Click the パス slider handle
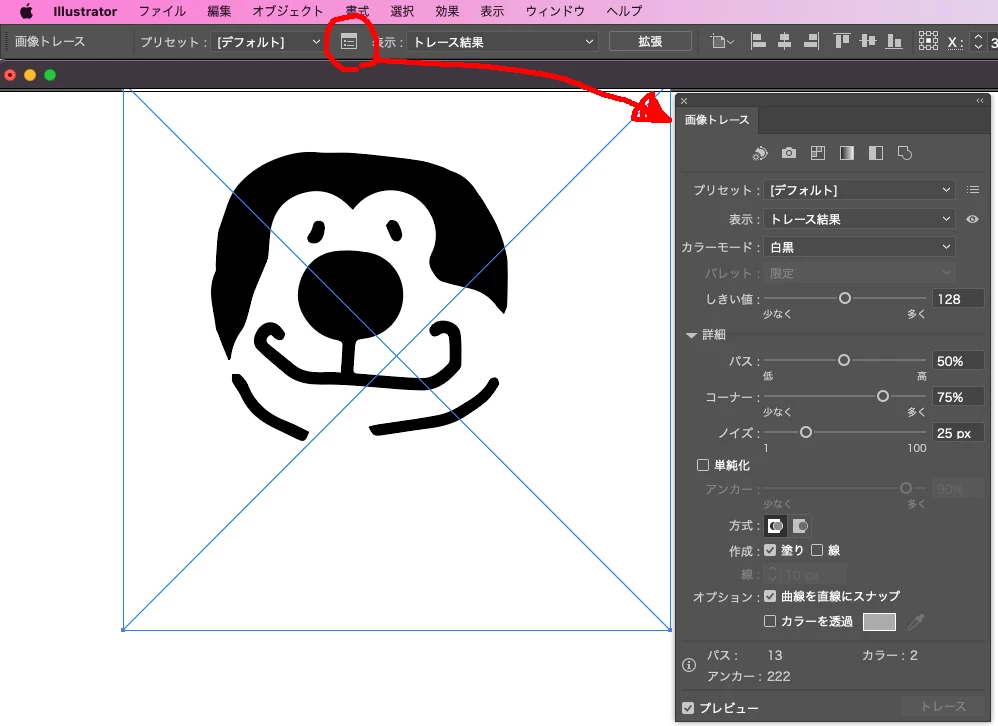Viewport: 998px width, 726px height. 843,360
